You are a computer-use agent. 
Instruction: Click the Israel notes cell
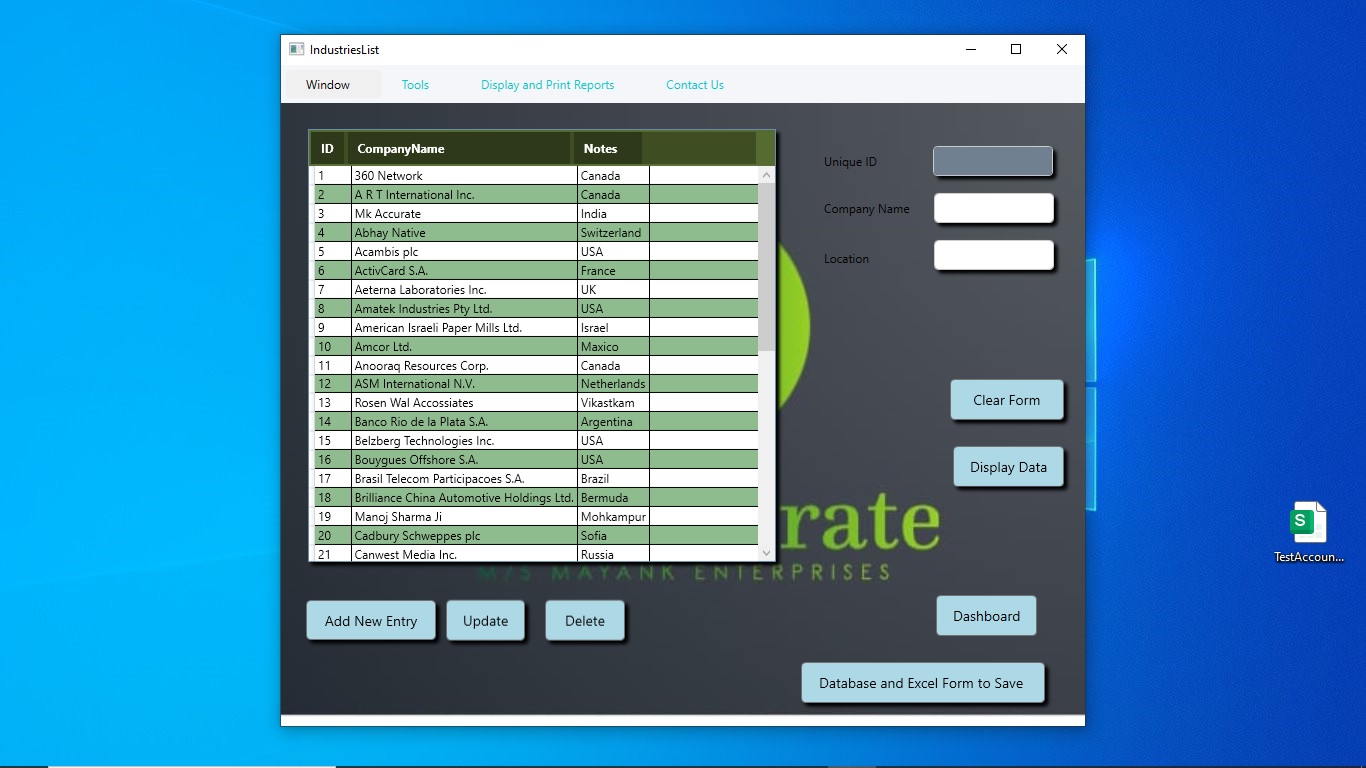[613, 328]
